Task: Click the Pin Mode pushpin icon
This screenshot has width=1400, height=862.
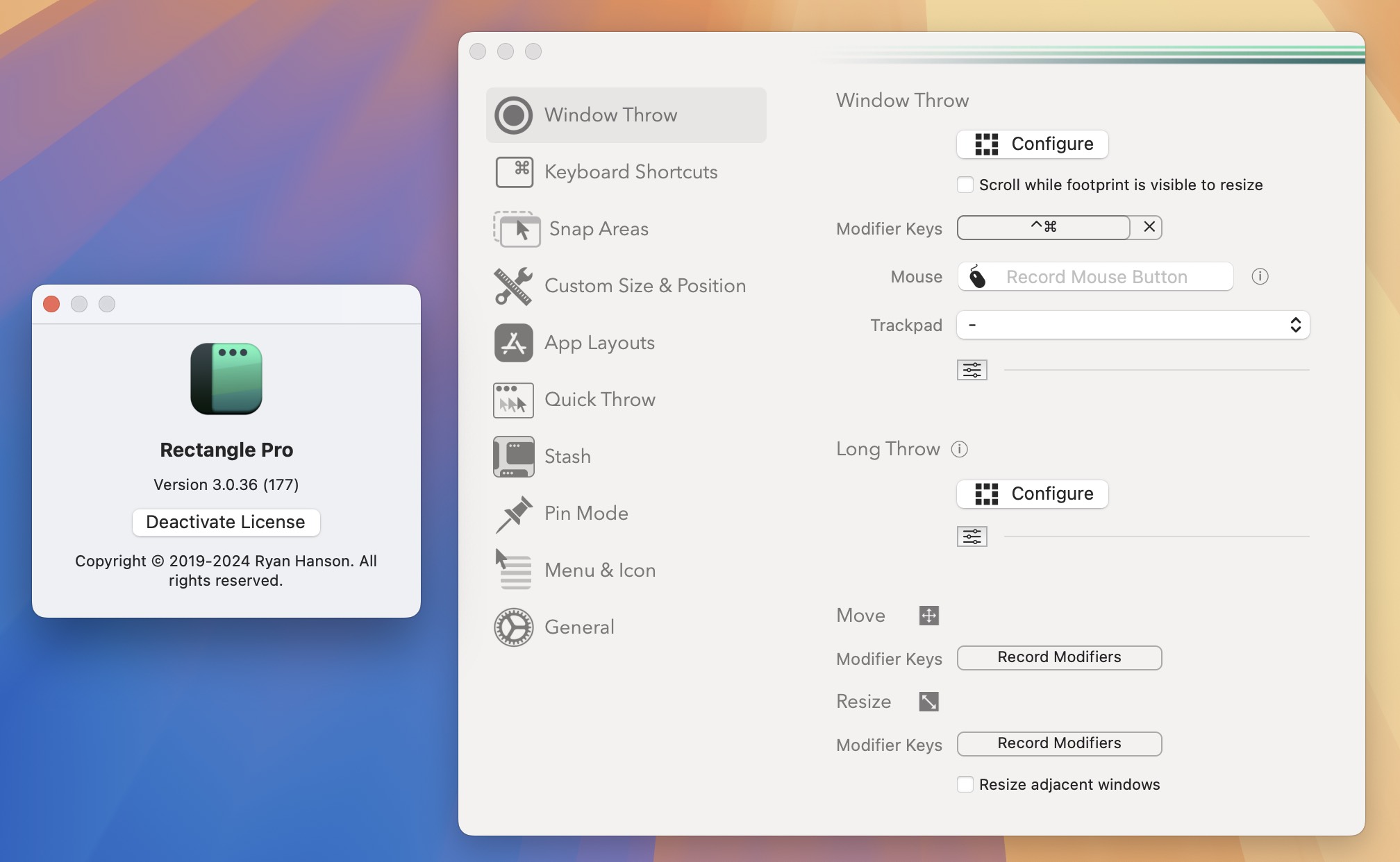Action: tap(514, 514)
